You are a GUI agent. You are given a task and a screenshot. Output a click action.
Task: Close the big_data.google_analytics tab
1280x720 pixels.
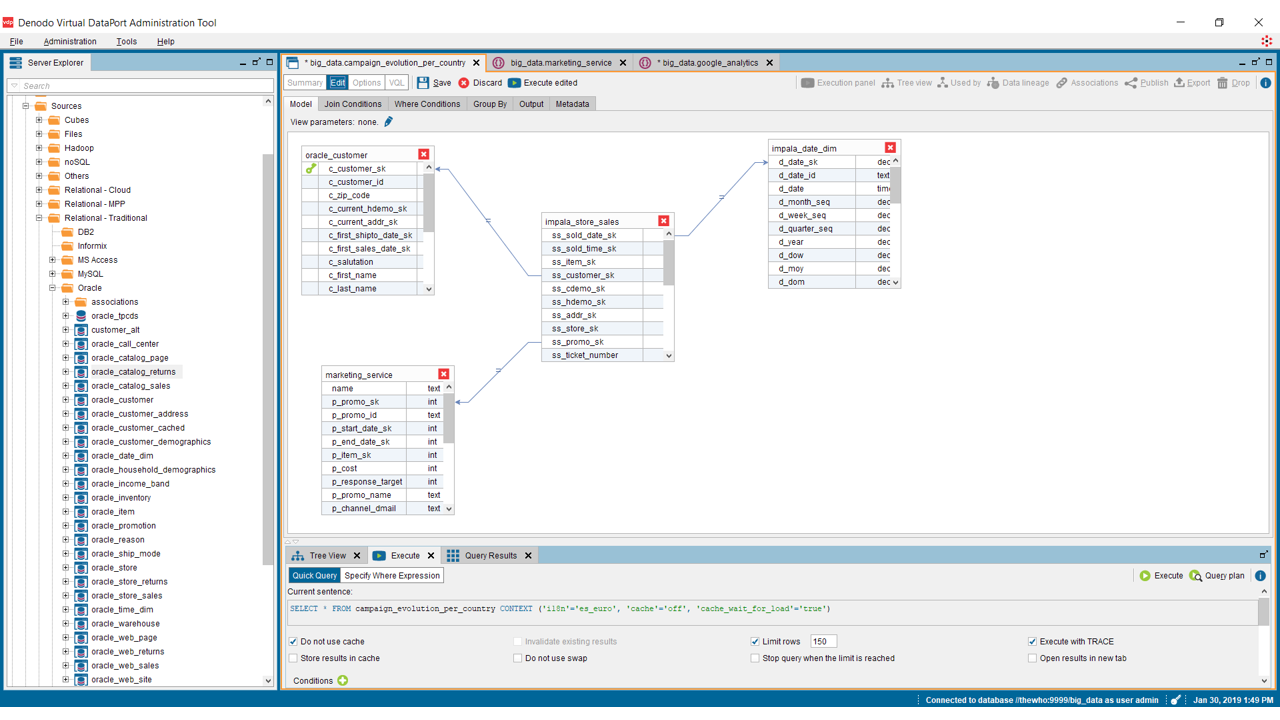pos(770,63)
